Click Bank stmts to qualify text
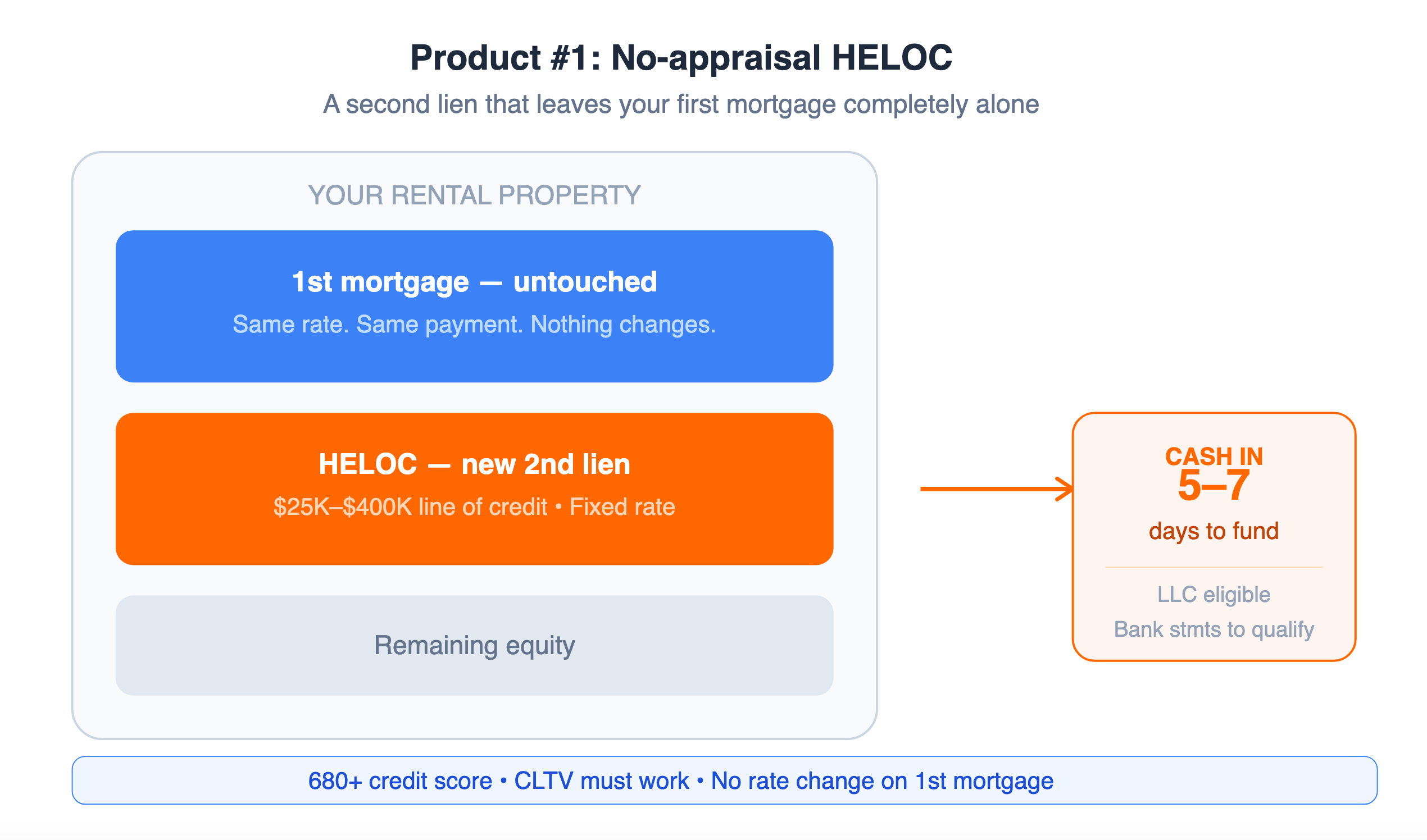Viewport: 1427px width, 840px height. pyautogui.click(x=1214, y=629)
